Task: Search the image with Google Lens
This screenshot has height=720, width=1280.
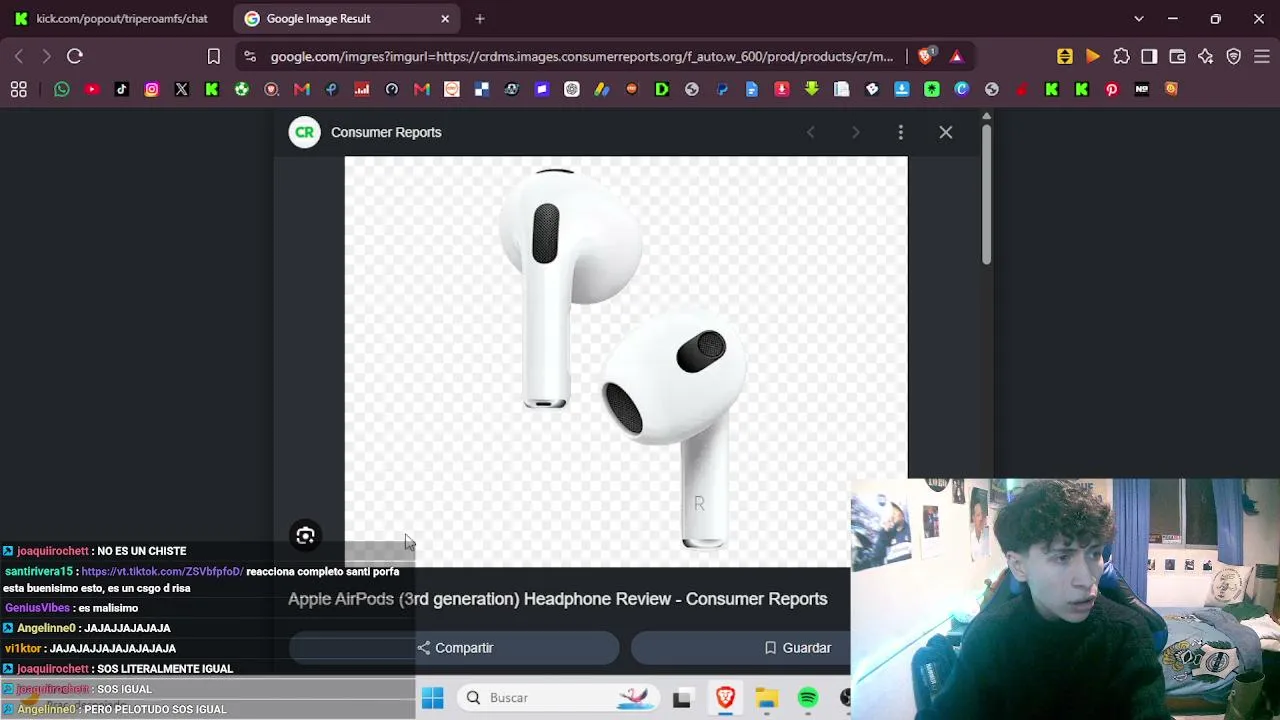Action: [305, 536]
